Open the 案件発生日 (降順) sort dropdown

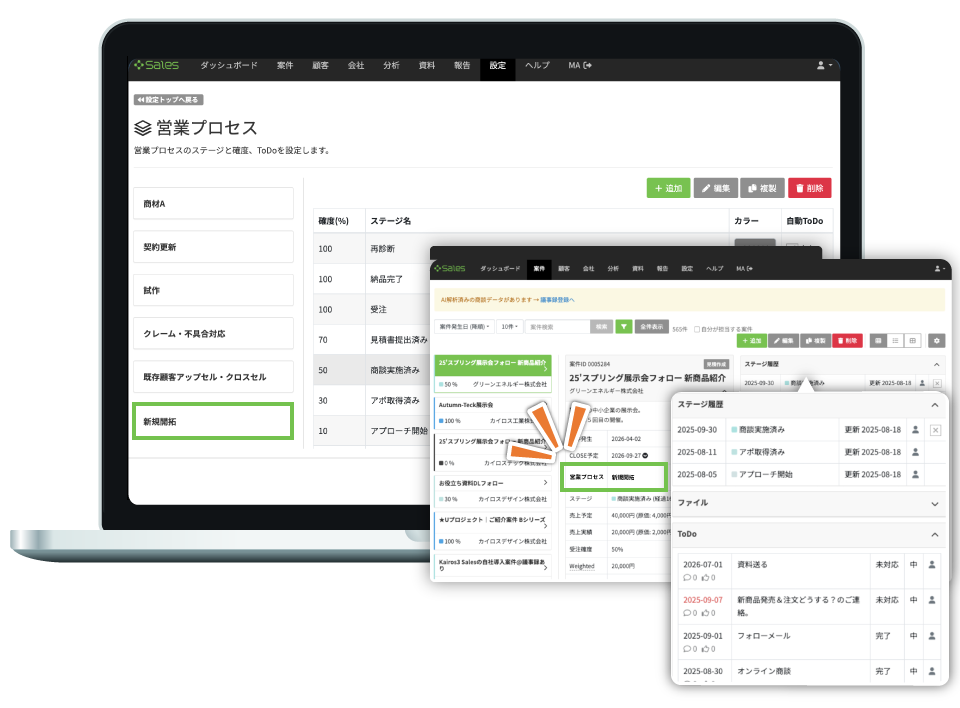[x=463, y=326]
